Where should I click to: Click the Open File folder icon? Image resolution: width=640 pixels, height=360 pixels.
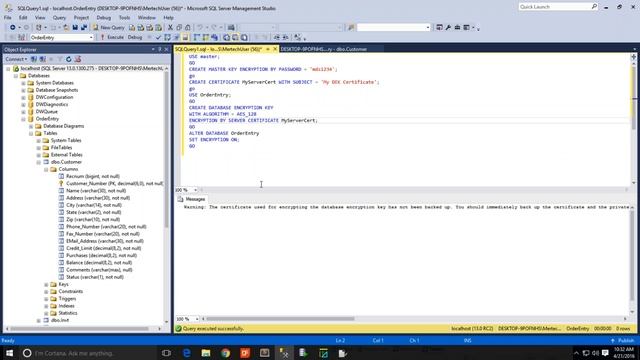[66, 27]
